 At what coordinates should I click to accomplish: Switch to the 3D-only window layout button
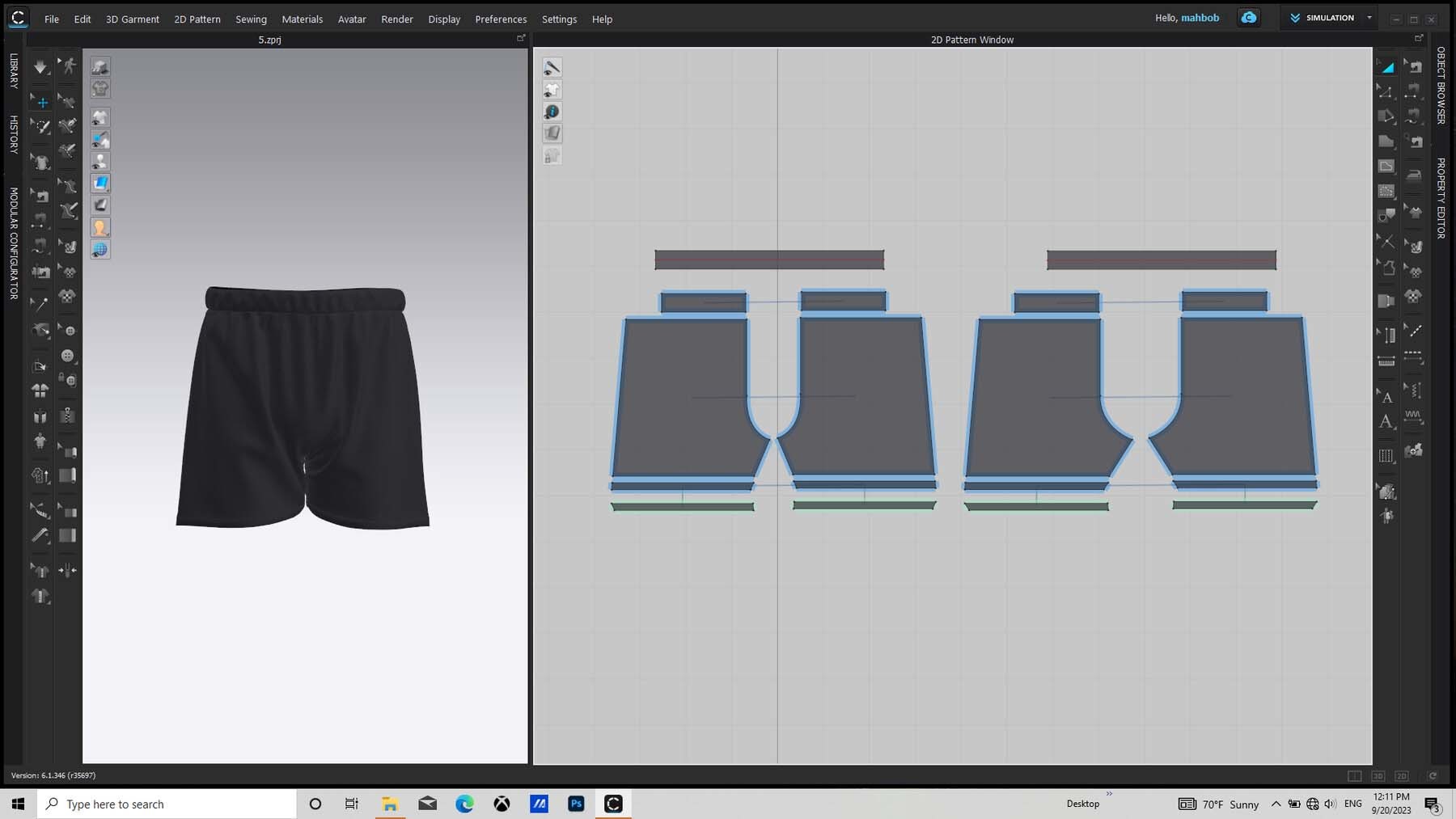[x=1378, y=776]
